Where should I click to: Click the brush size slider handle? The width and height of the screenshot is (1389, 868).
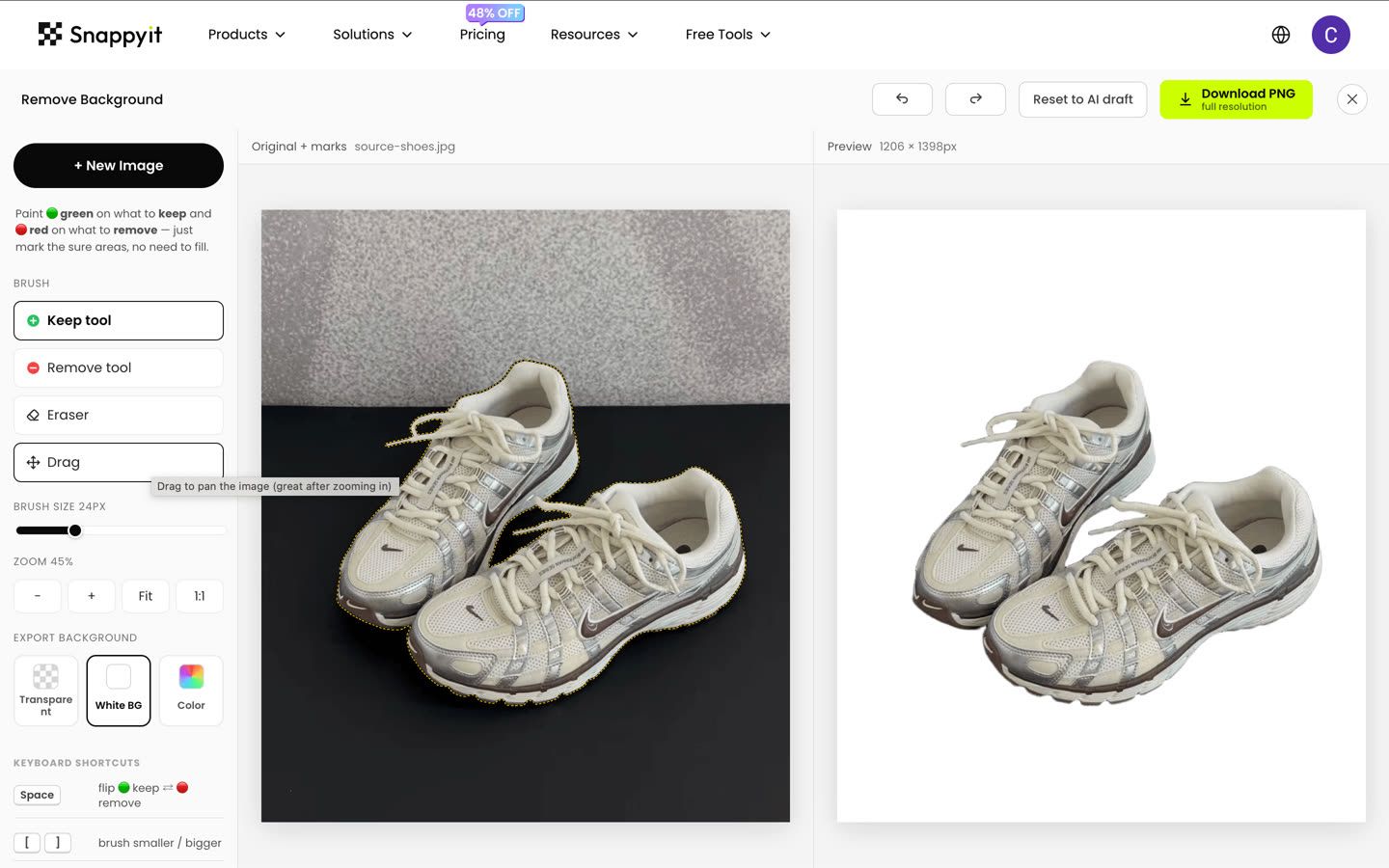[75, 530]
